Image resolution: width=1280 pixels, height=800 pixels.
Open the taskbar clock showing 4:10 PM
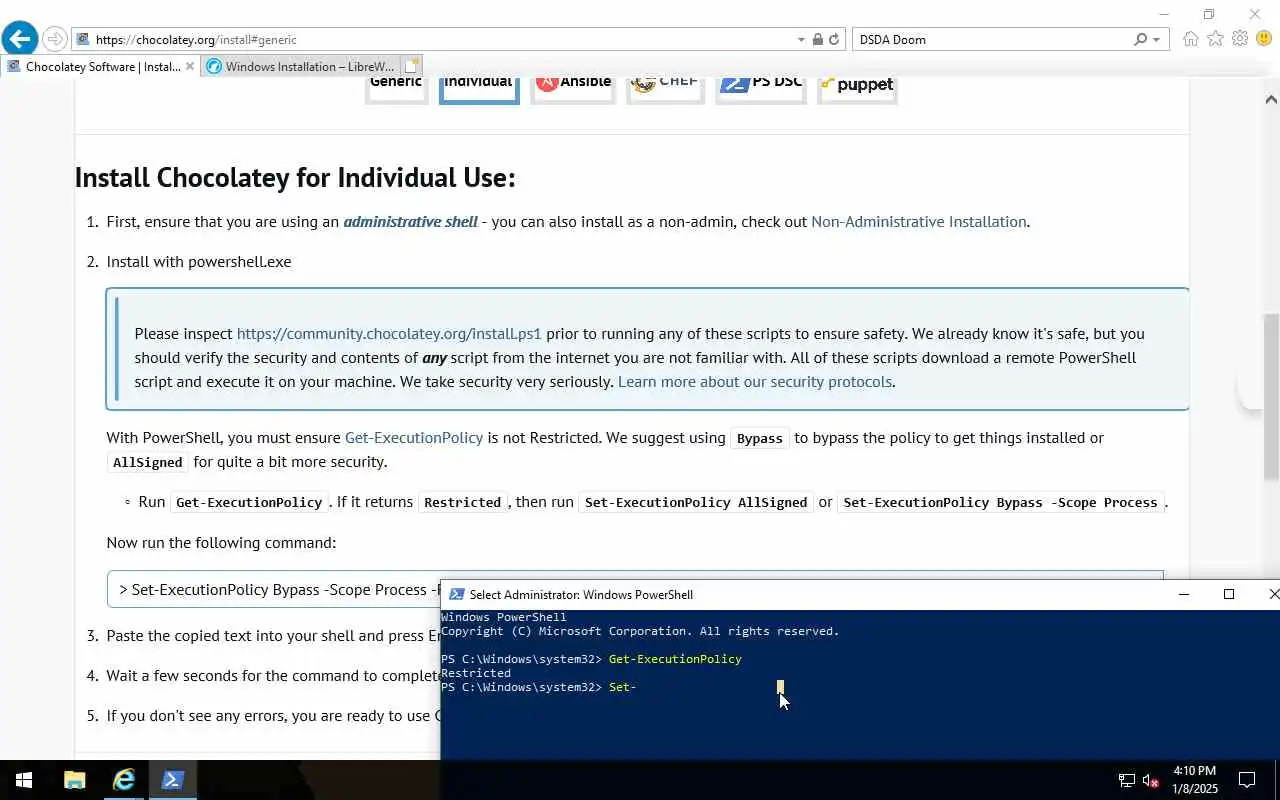(1194, 780)
